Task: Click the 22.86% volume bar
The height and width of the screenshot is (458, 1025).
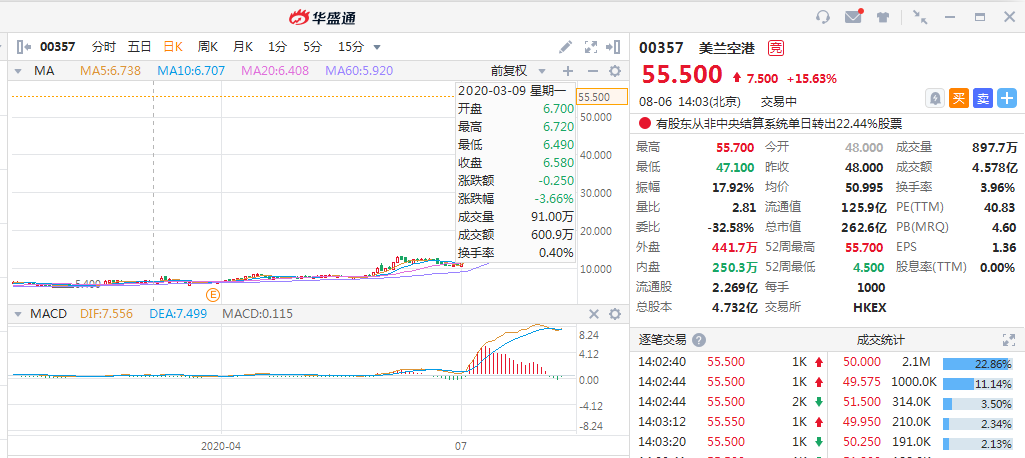Action: point(979,364)
